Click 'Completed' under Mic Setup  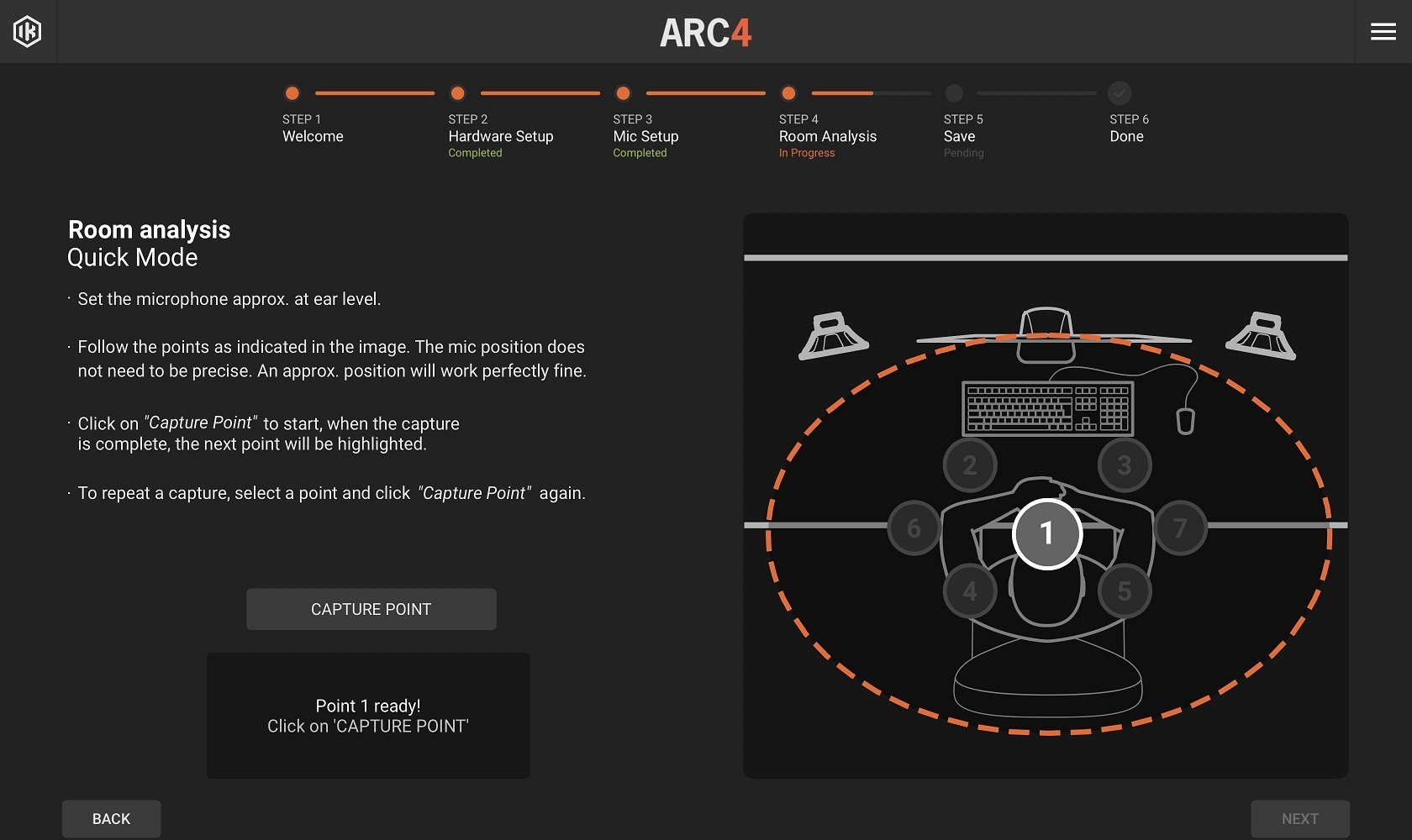(640, 153)
